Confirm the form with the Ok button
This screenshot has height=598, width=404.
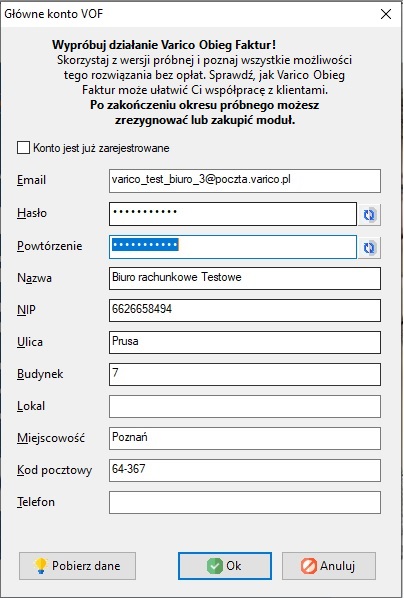(225, 566)
